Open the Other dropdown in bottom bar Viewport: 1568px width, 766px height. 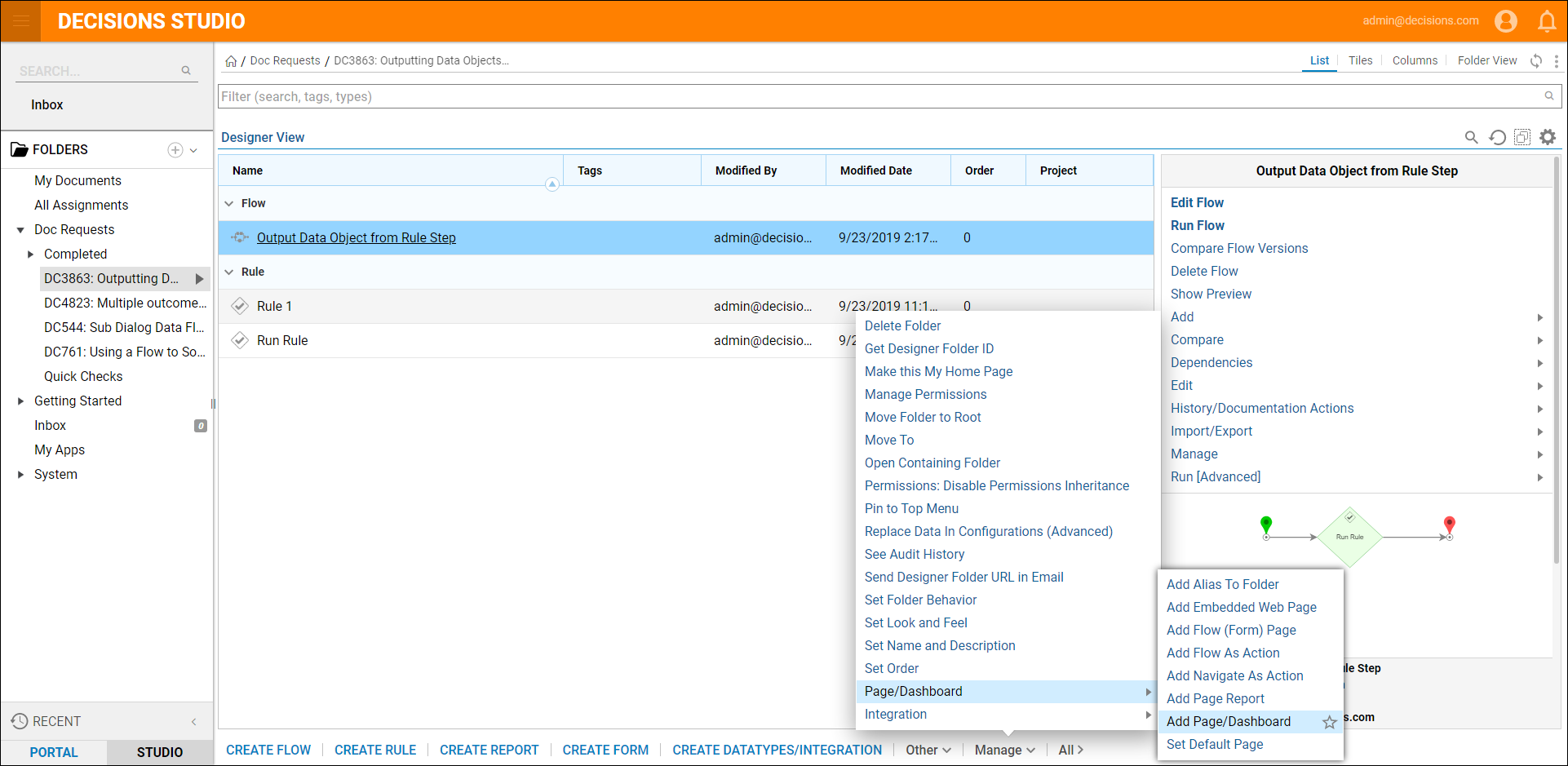pos(928,750)
